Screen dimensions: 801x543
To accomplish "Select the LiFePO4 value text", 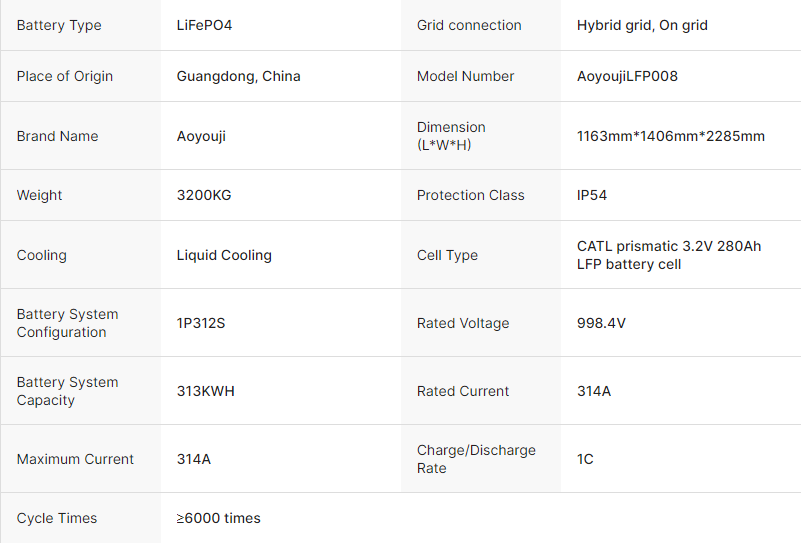I will 205,25.
